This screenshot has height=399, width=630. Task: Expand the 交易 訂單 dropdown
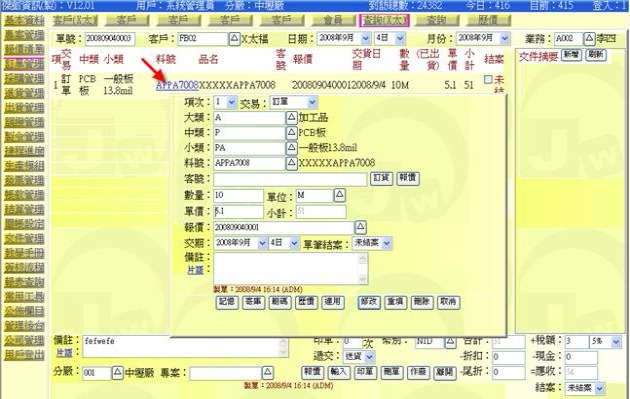click(313, 102)
